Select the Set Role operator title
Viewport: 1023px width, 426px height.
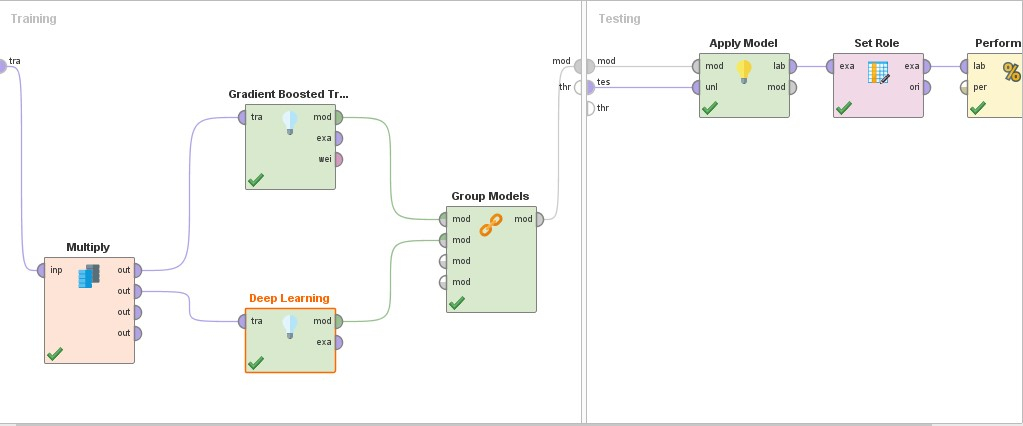[x=877, y=43]
